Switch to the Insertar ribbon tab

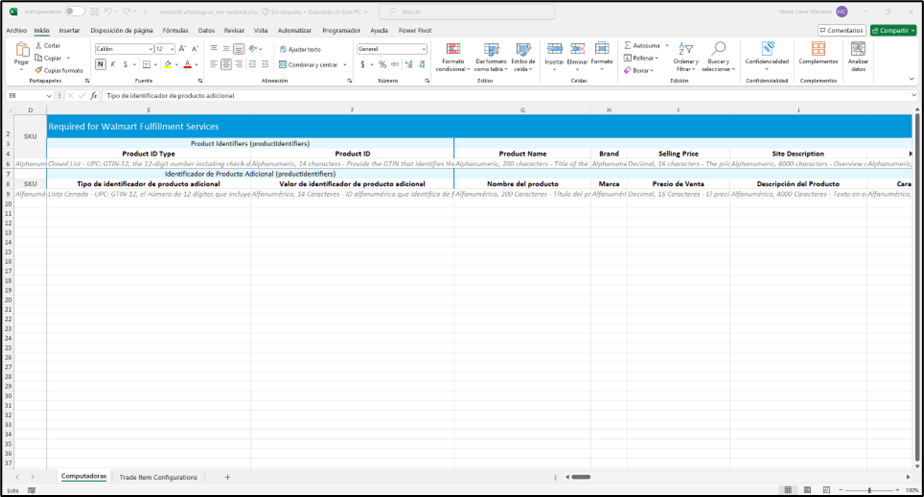[69, 30]
